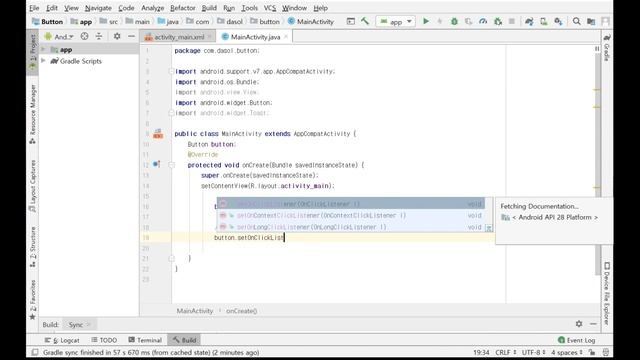This screenshot has width=640, height=360.
Task: Toggle the Logcat tool window
Action: [62, 340]
